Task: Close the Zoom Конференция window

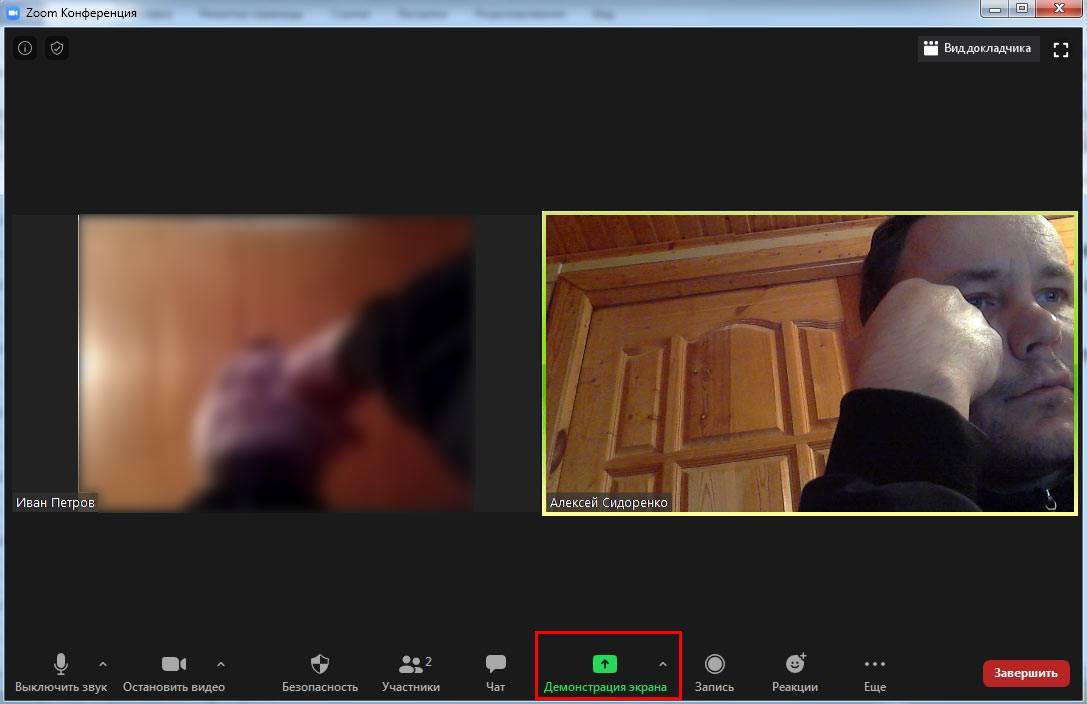Action: click(x=1059, y=9)
